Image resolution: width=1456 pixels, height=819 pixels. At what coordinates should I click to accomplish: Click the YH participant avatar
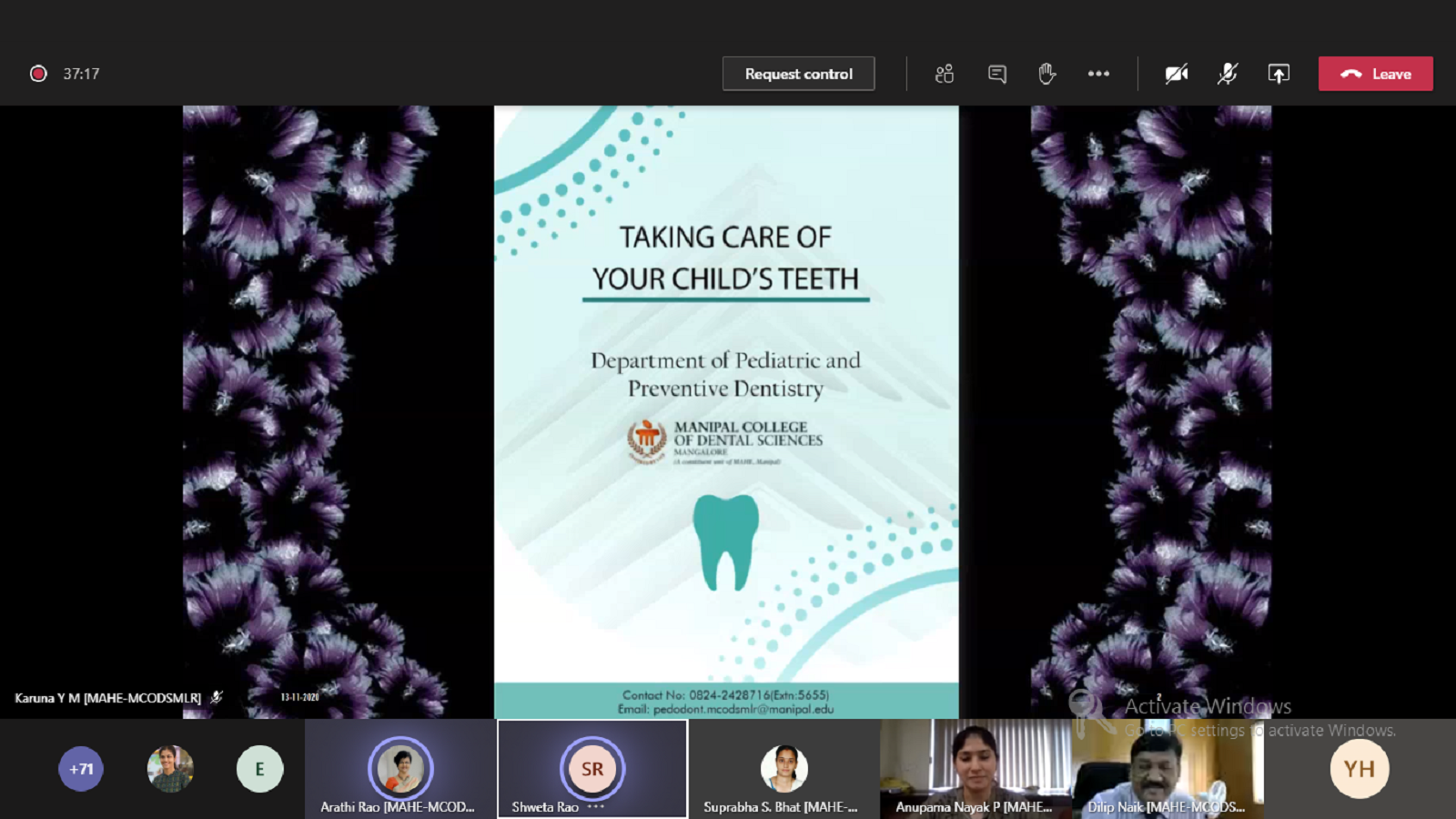(x=1359, y=769)
